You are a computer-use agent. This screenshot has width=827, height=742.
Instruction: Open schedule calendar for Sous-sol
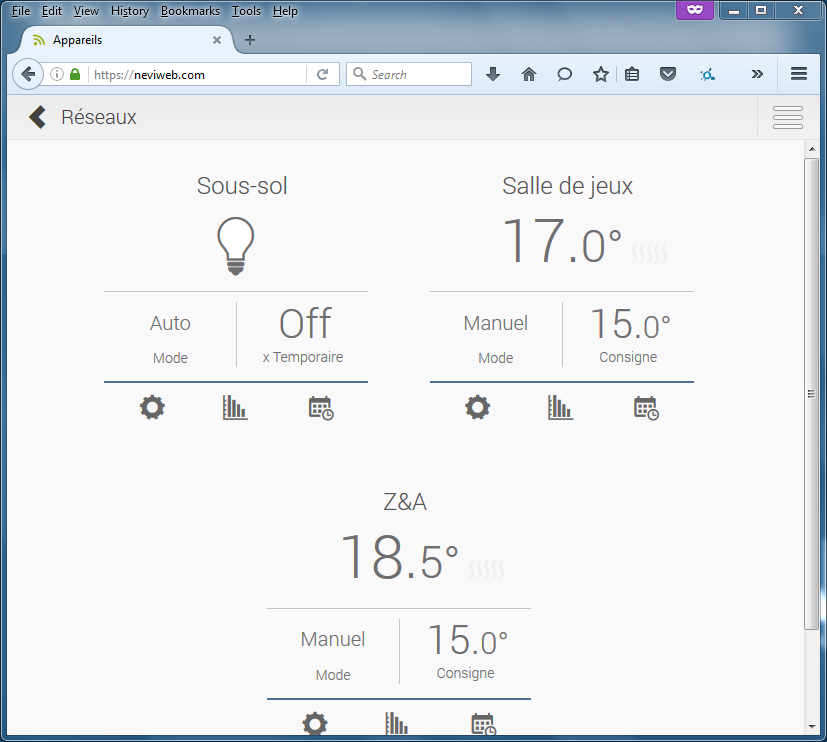pyautogui.click(x=320, y=407)
